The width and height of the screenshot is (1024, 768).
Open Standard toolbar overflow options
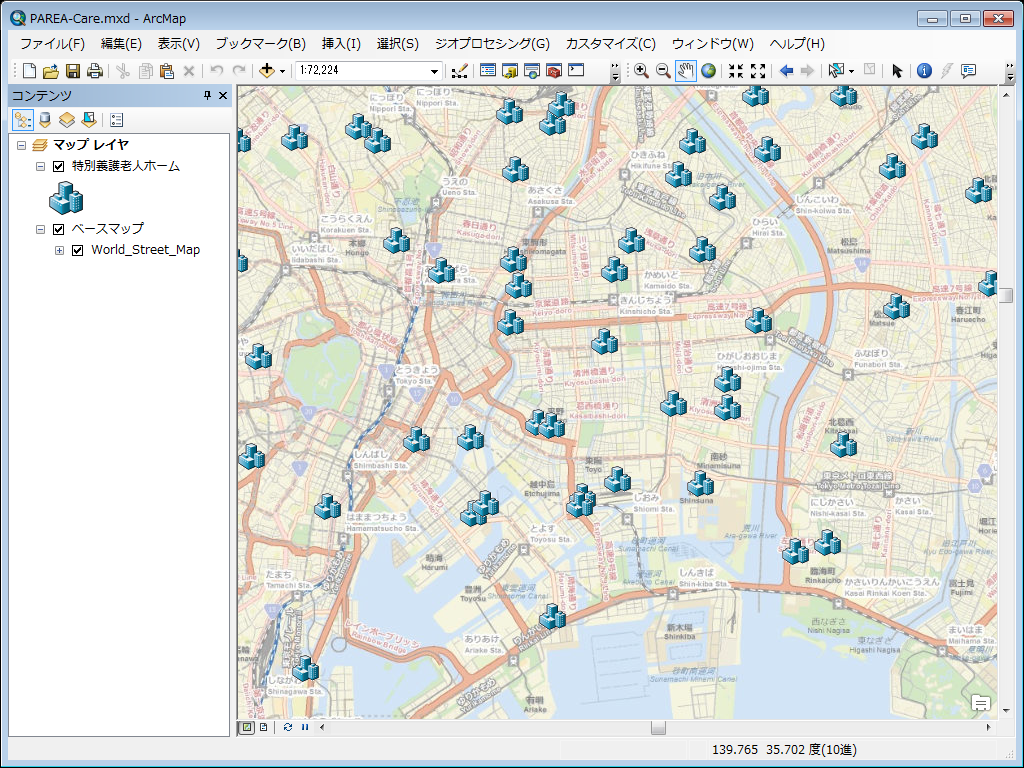pos(615,71)
